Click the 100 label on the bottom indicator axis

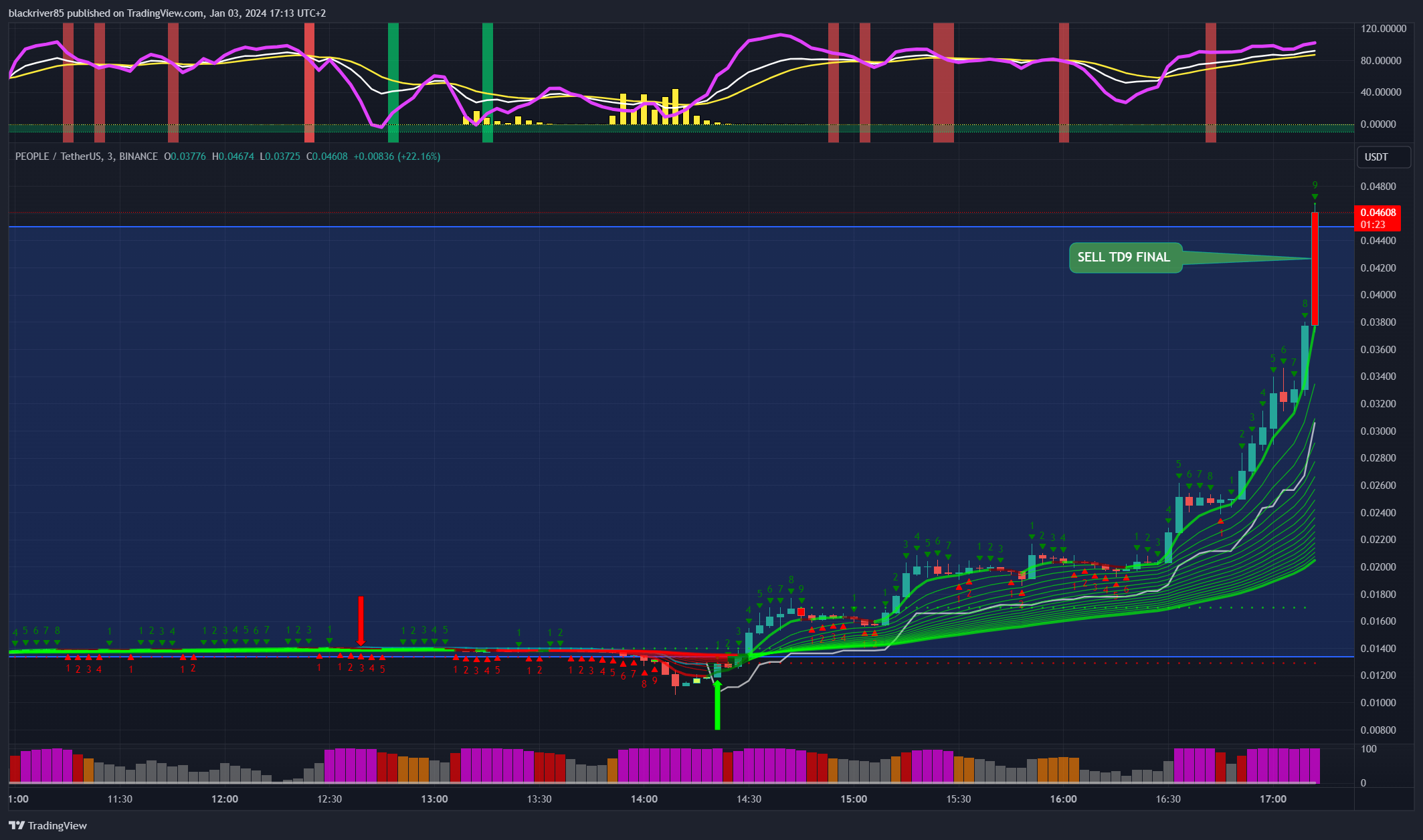[x=1369, y=749]
